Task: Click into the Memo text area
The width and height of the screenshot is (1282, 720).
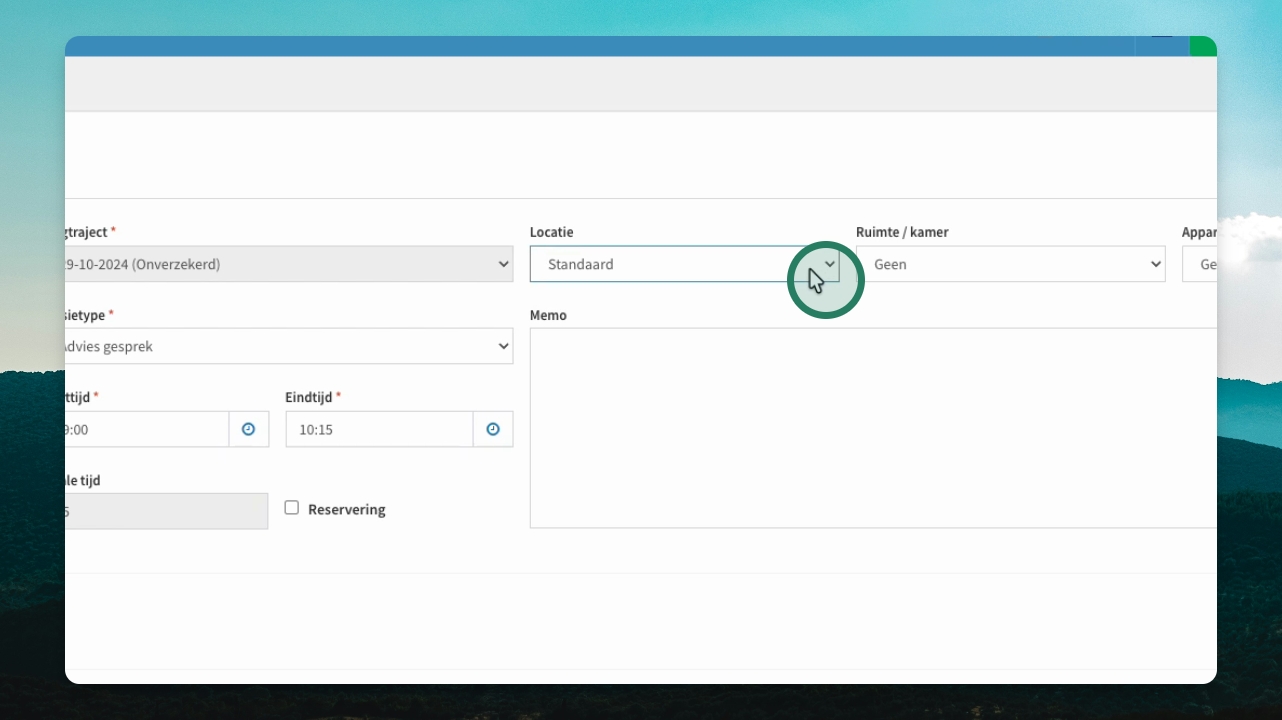Action: click(873, 428)
